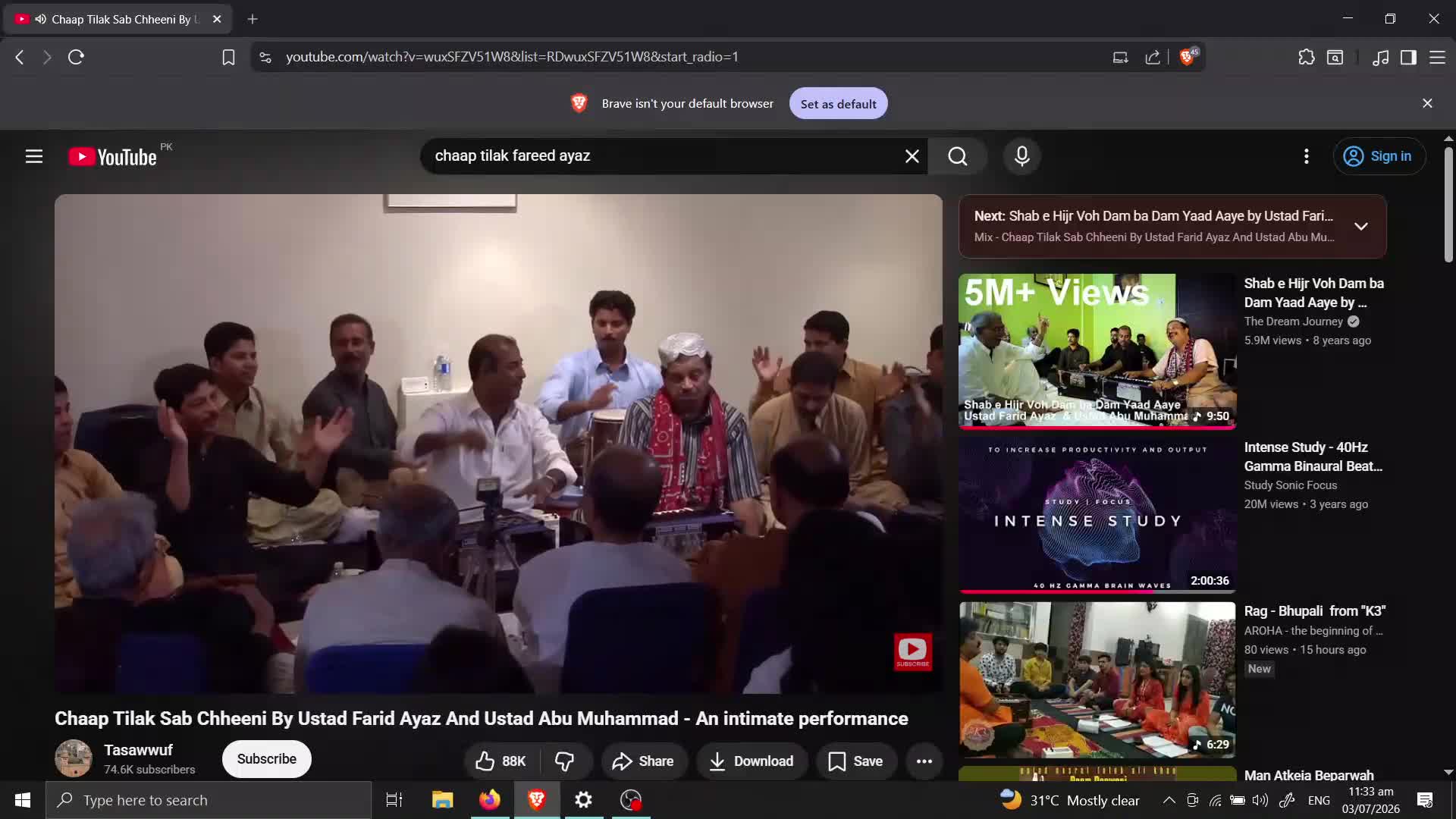
Task: Bookmark this page in Brave
Action: 228,57
